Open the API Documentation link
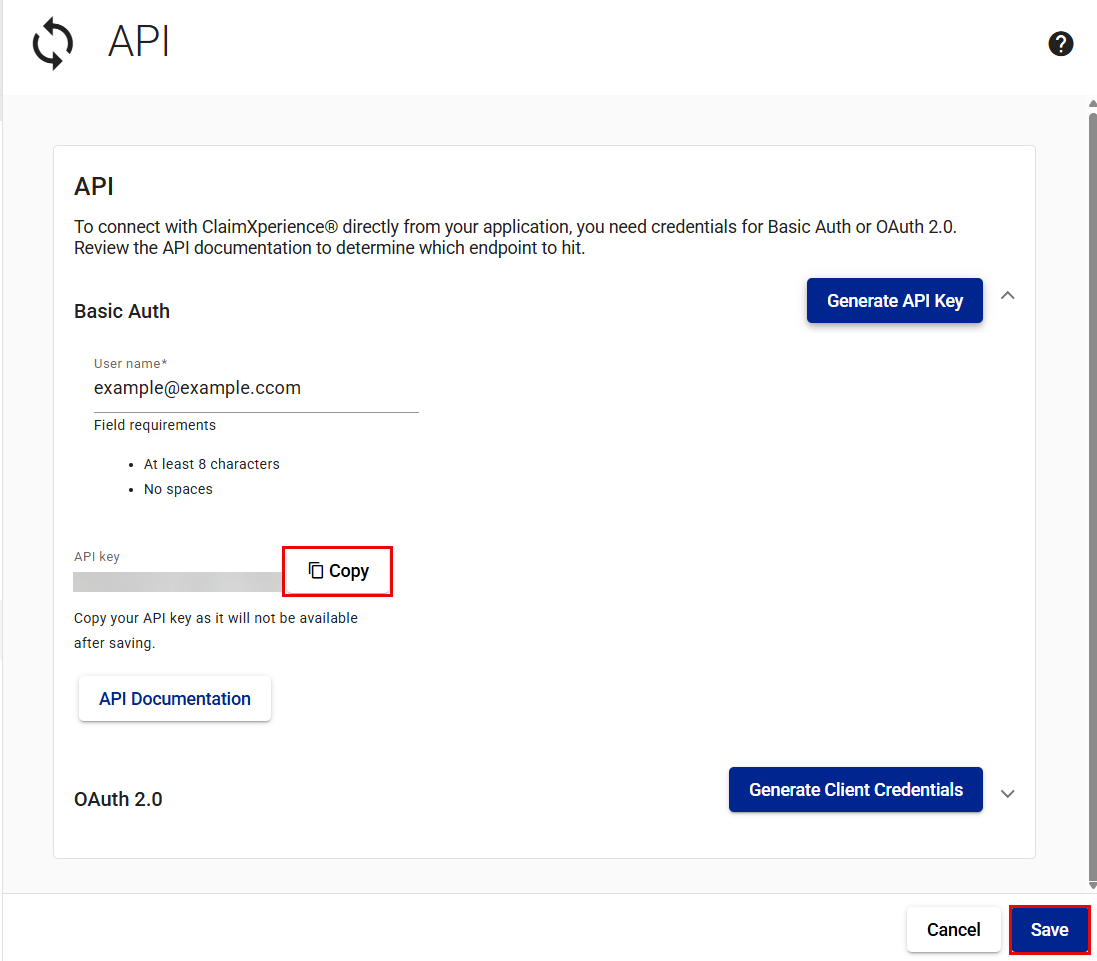The width and height of the screenshot is (1097, 961). click(175, 699)
